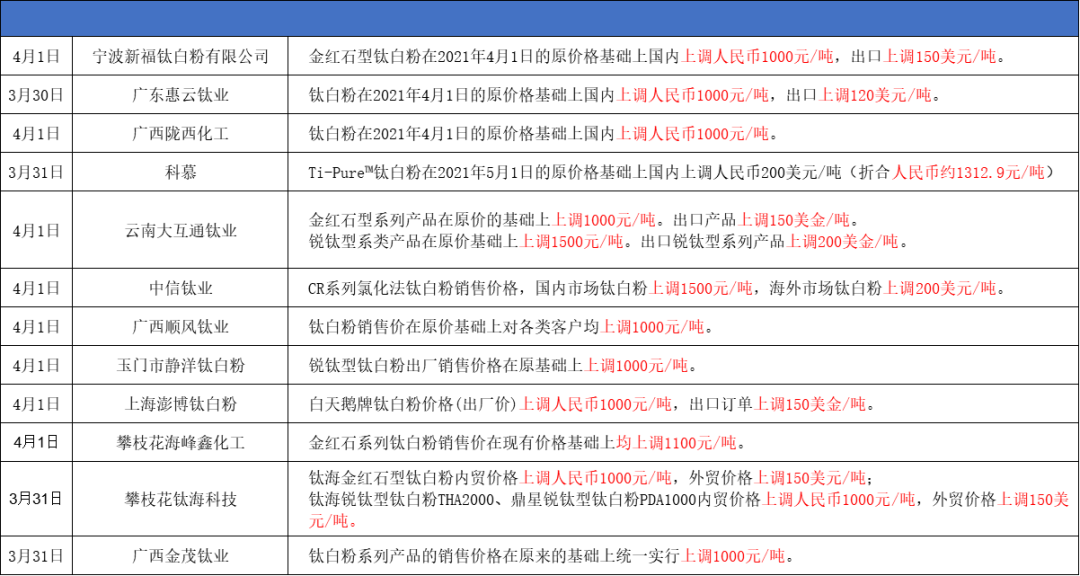1080x576 pixels.
Task: Click 玉门市静洋钛白粉 company name
Action: tap(182, 363)
